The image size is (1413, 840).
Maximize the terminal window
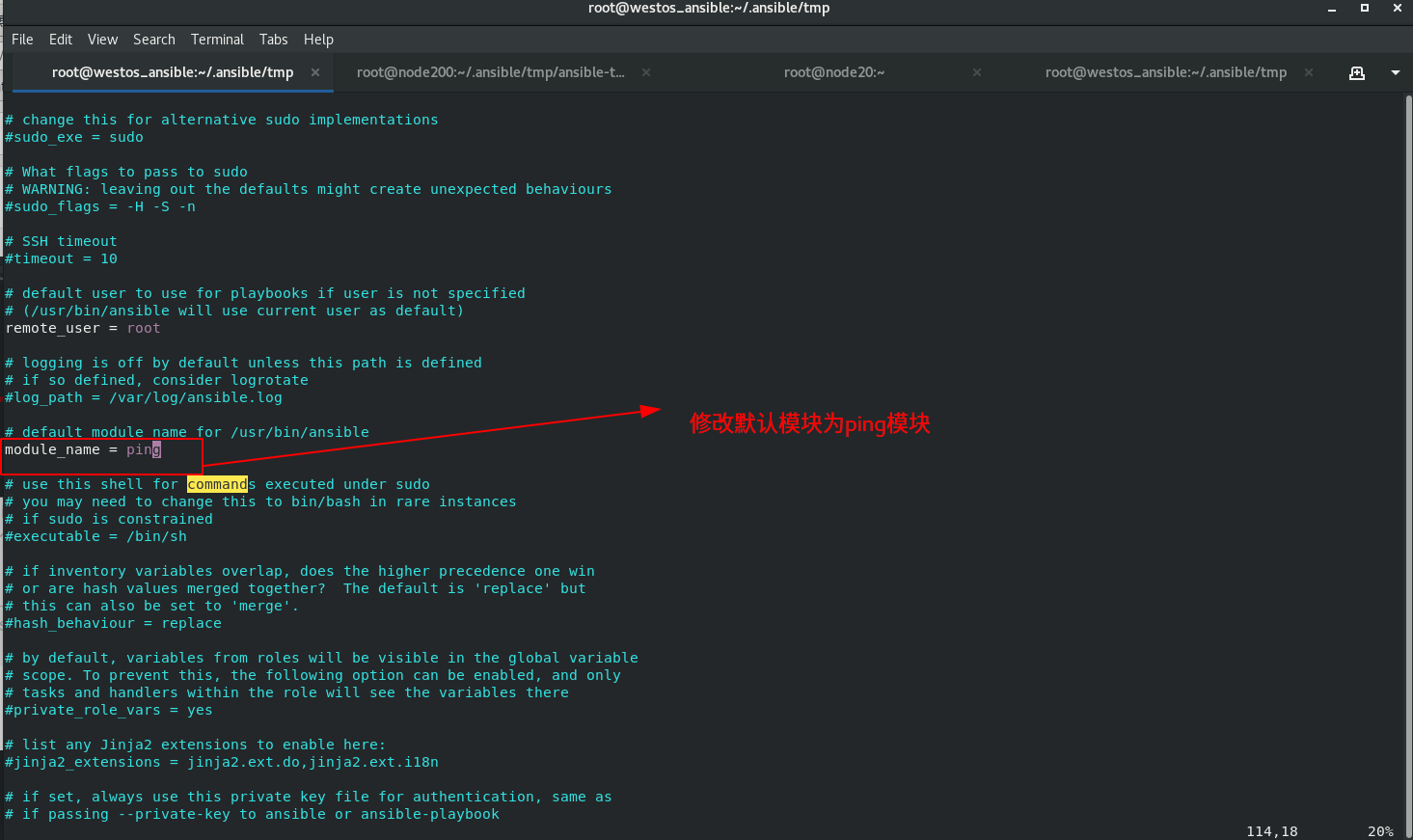(x=1365, y=8)
